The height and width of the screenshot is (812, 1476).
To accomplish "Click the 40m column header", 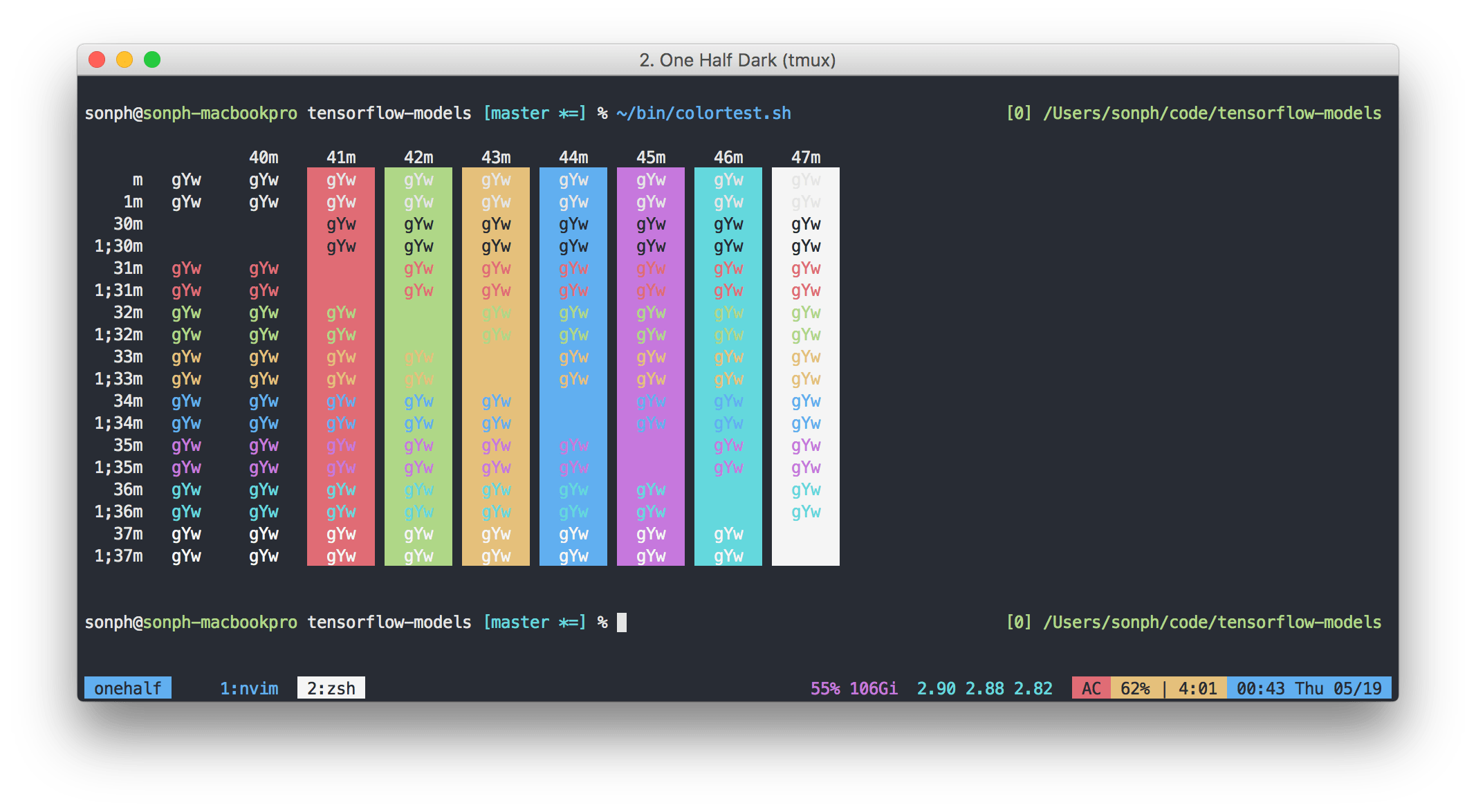I will tap(264, 158).
